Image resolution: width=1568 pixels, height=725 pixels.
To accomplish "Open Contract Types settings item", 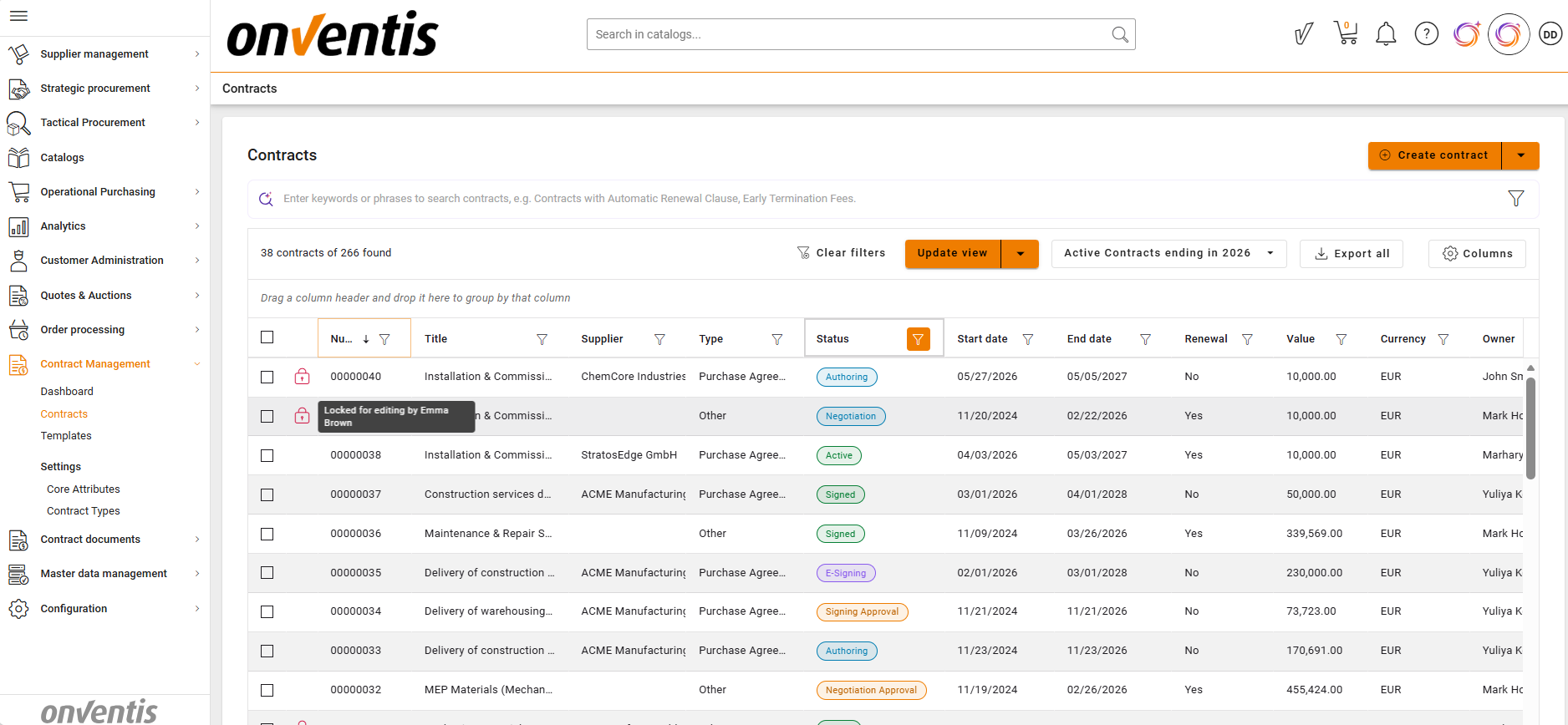I will pos(84,511).
